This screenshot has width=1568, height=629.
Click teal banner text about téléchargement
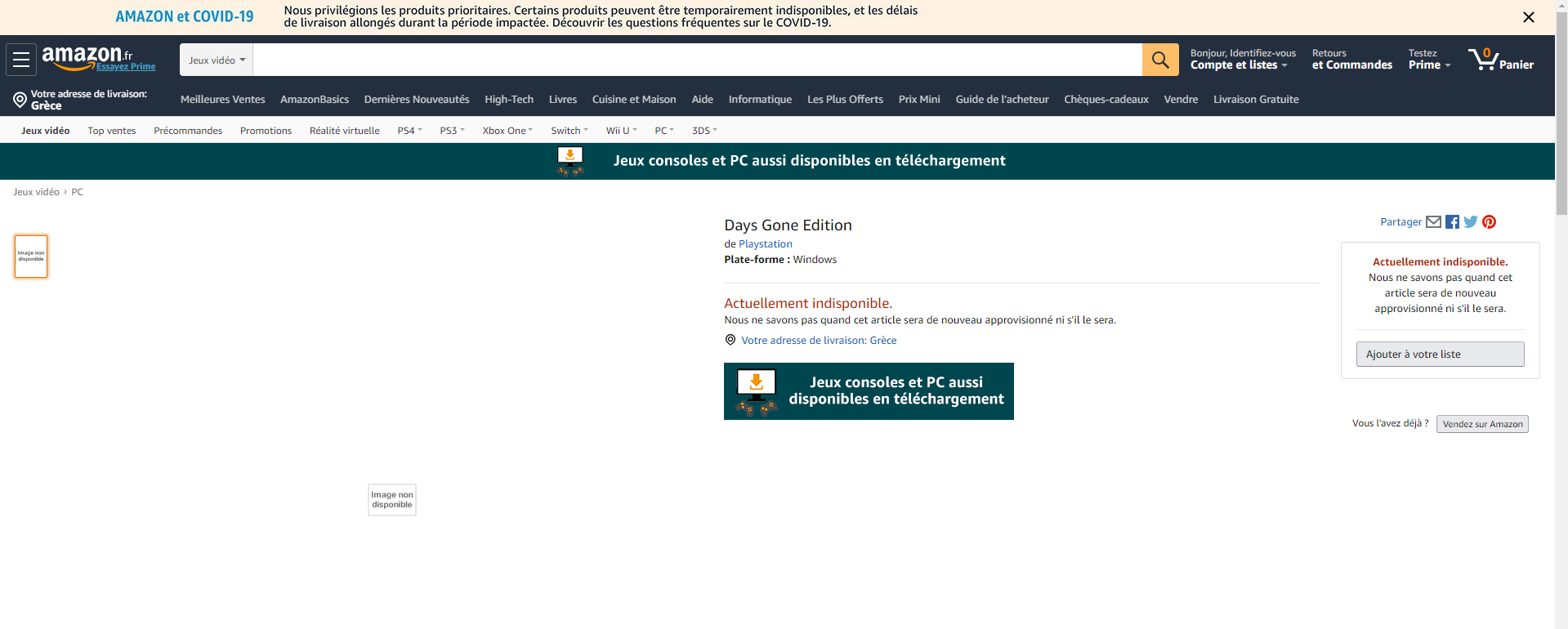[809, 161]
